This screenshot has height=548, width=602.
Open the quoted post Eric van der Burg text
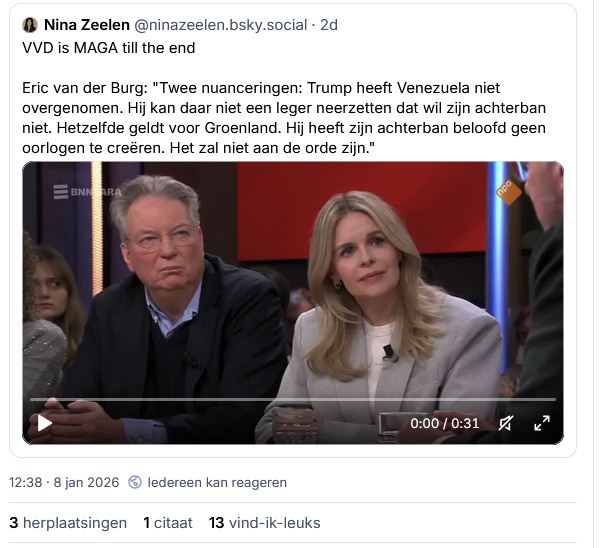pyautogui.click(x=284, y=118)
